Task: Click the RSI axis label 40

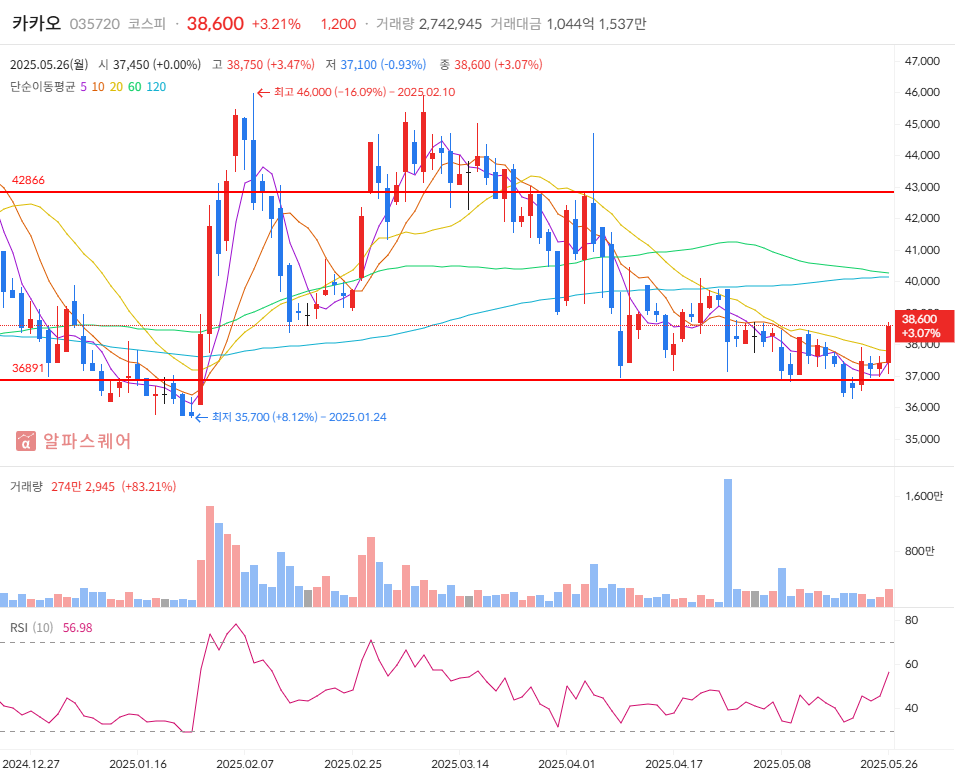Action: tap(912, 708)
